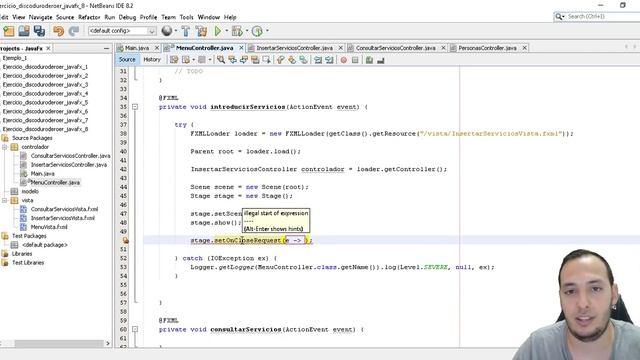The width and height of the screenshot is (640, 360).
Task: Click the Profile Project clock icon
Action: [257, 31]
